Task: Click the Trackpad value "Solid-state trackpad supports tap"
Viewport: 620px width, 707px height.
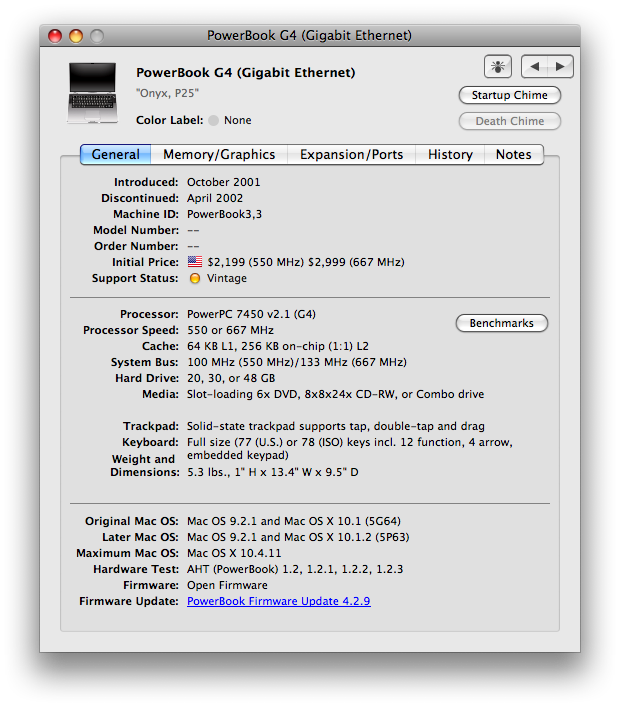Action: [x=277, y=427]
